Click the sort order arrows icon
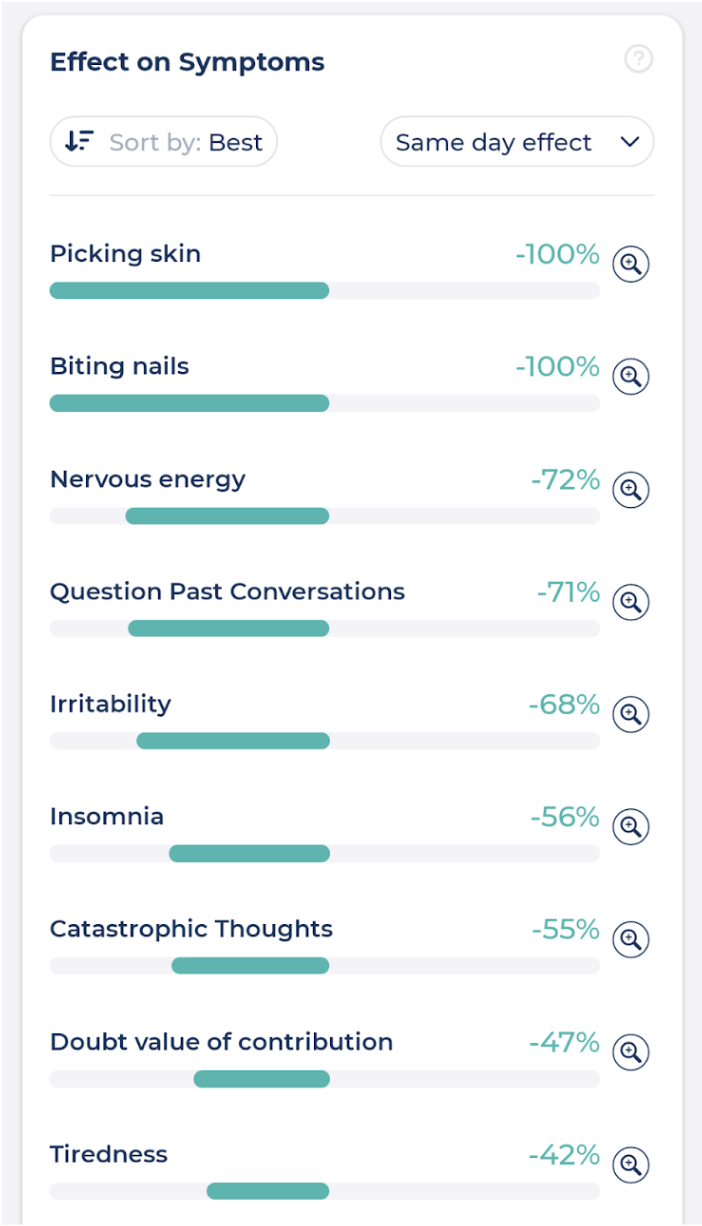702x1226 pixels. [x=79, y=142]
